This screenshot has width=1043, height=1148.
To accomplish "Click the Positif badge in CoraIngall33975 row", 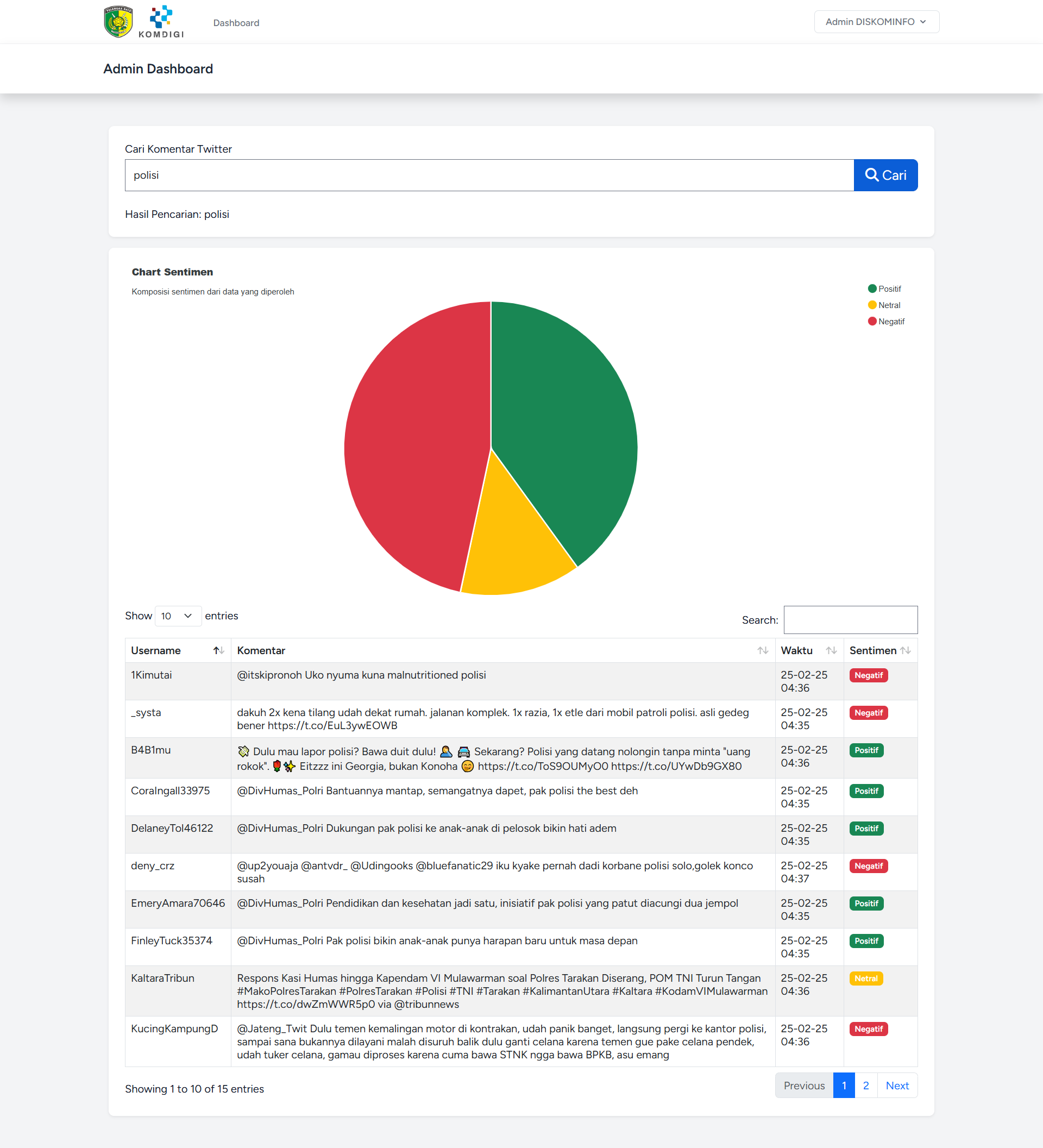I will (x=866, y=791).
